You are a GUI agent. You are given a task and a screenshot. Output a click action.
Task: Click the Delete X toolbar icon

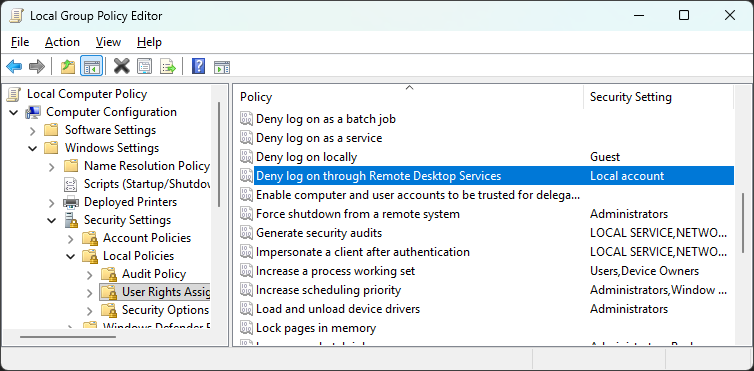tap(122, 66)
